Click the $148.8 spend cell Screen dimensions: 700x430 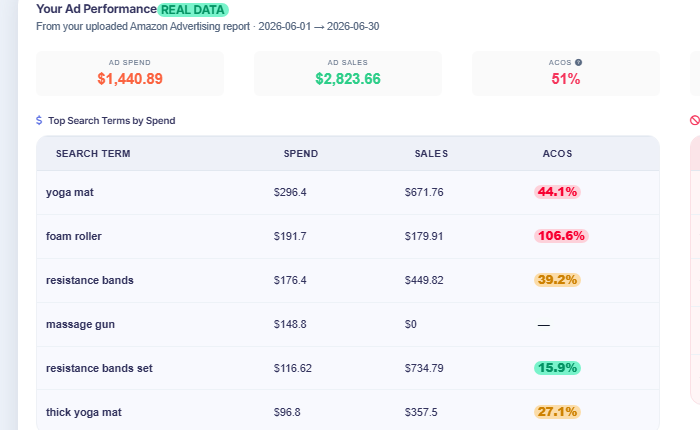[290, 324]
